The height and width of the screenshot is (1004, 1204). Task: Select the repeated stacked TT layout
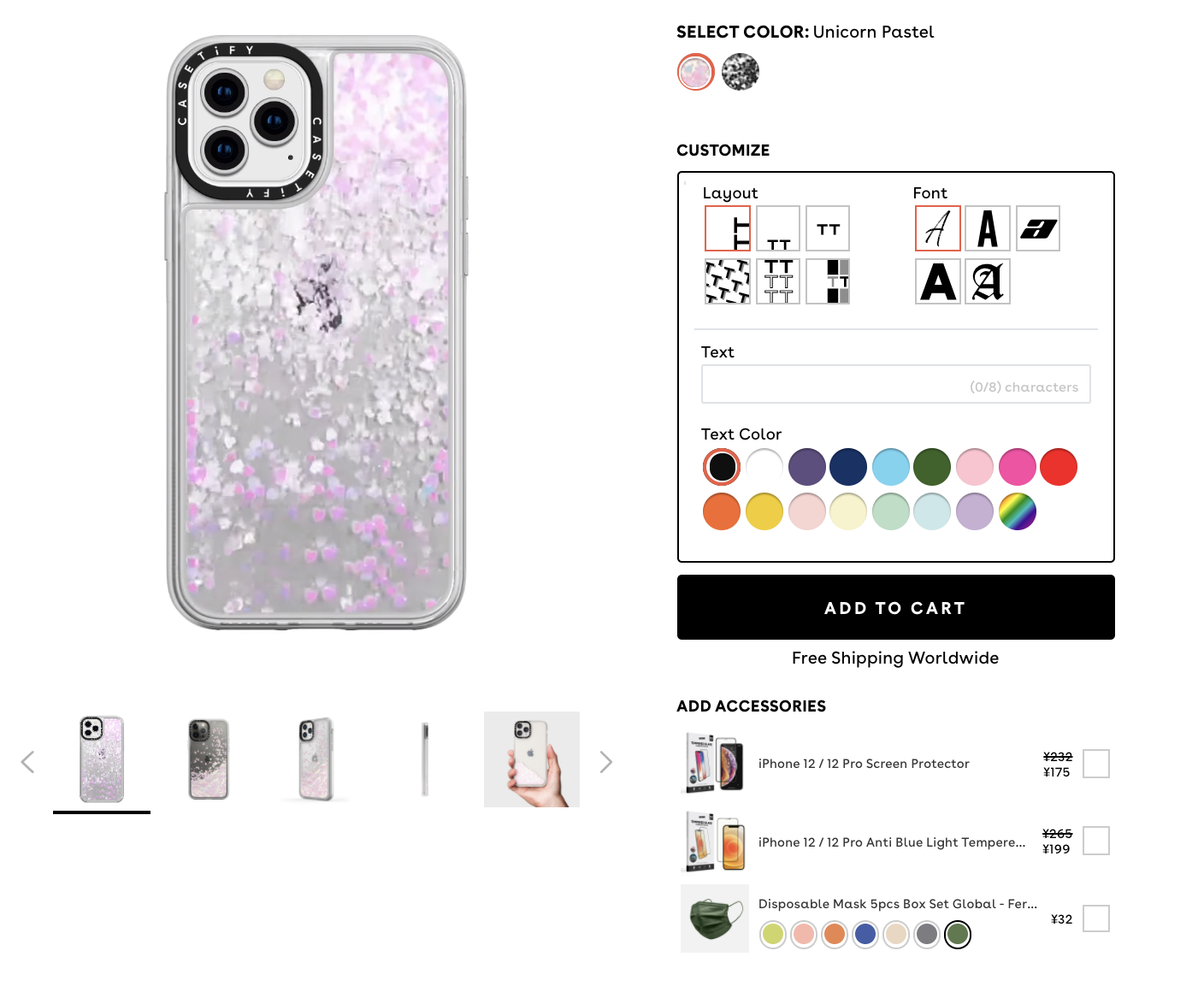pyautogui.click(x=778, y=281)
